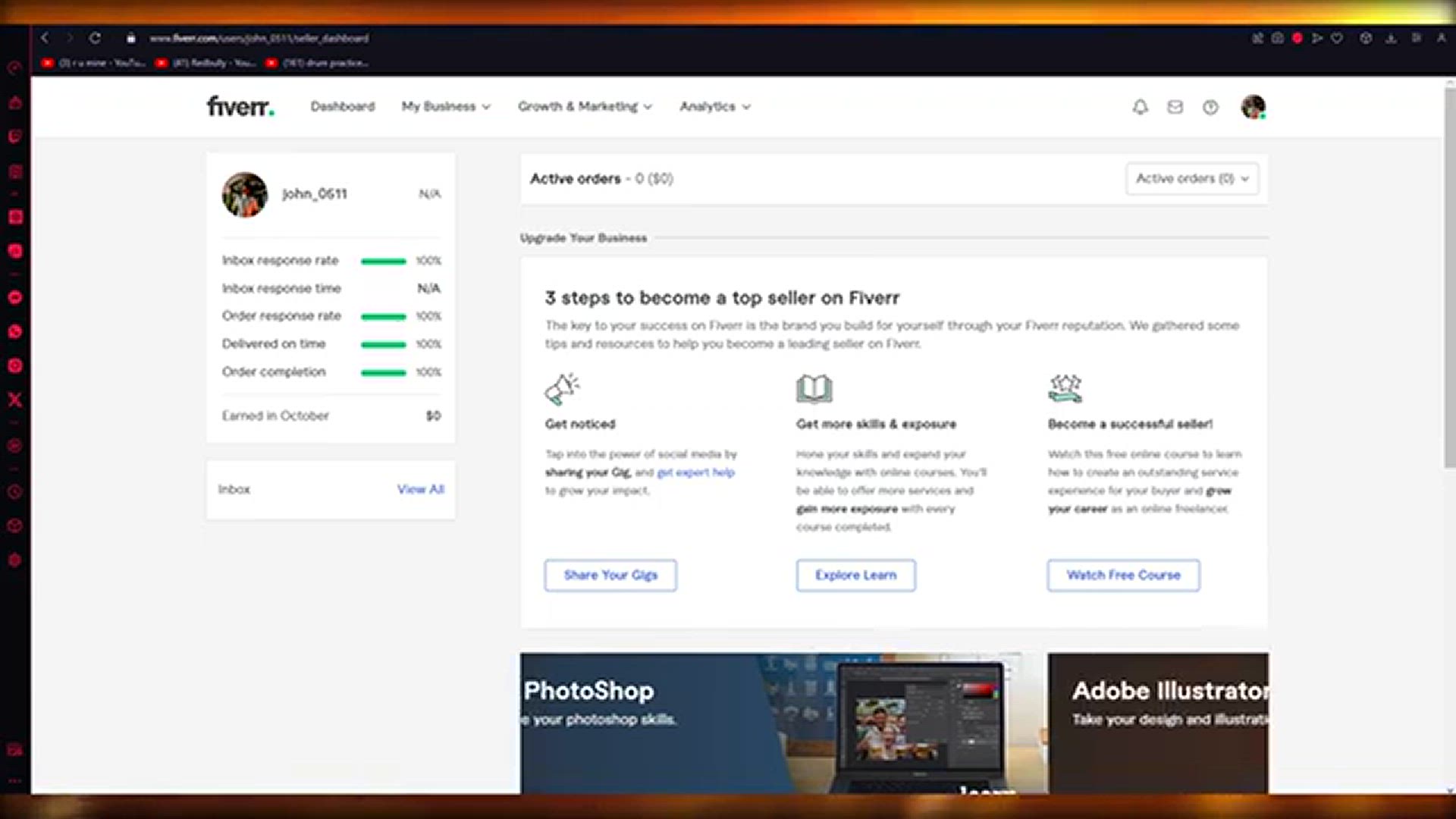Click the Earned in October label
This screenshot has width=1456, height=819.
(275, 416)
